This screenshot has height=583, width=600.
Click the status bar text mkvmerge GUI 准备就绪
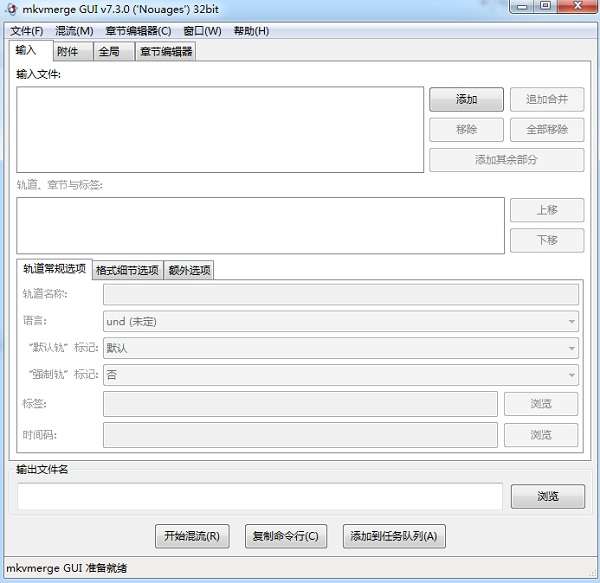coord(67,568)
